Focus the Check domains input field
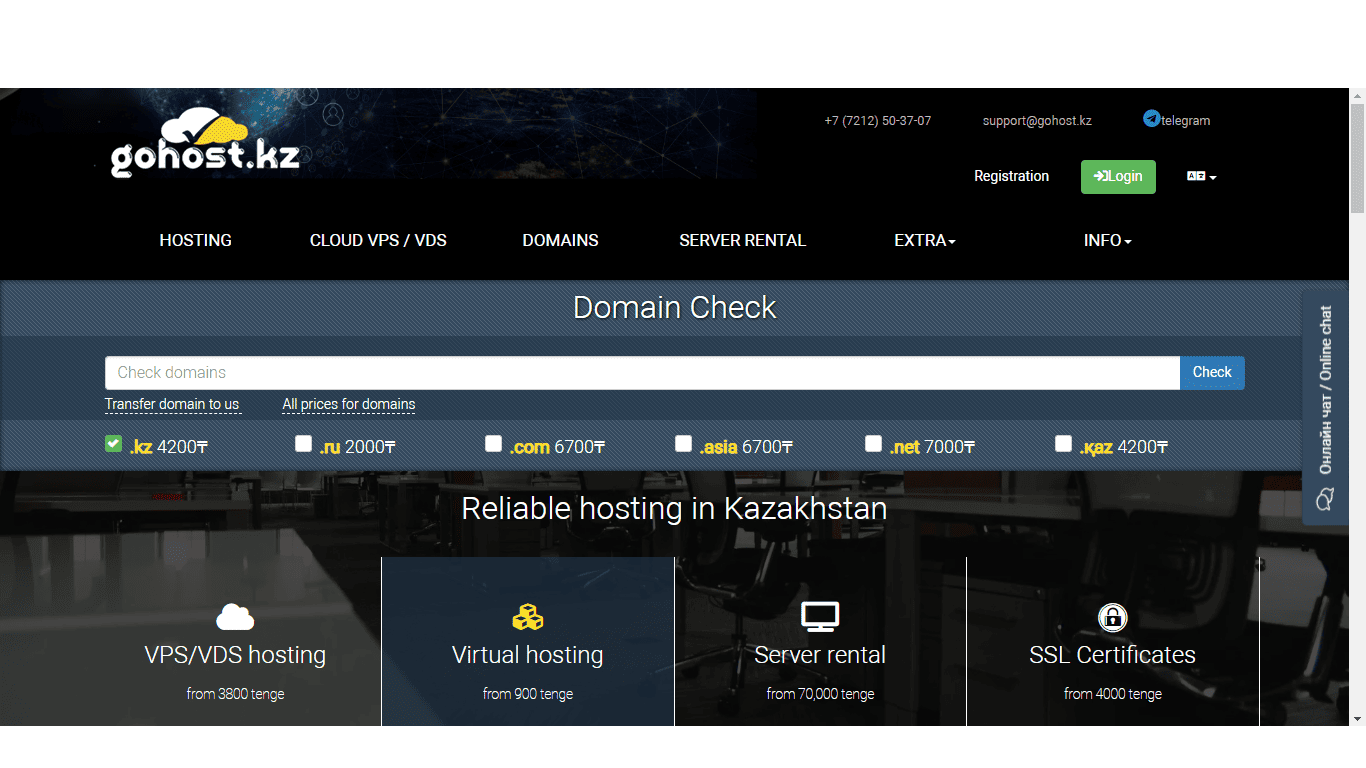The height and width of the screenshot is (768, 1366). [642, 372]
